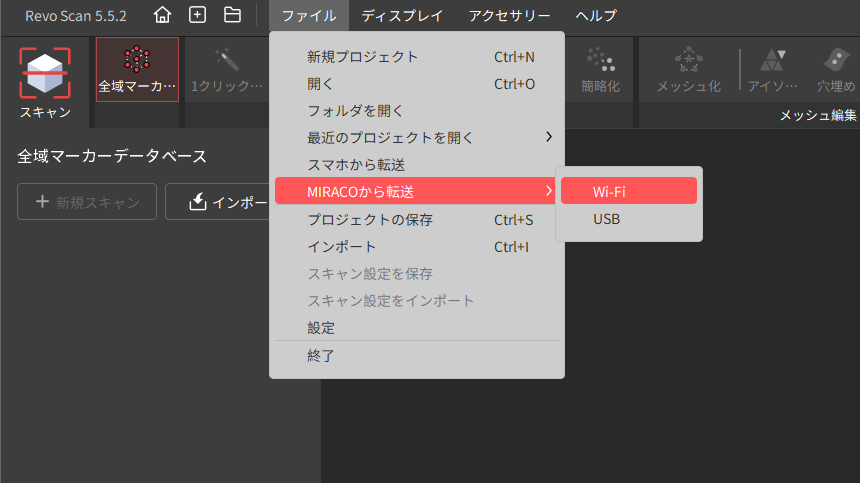Screen dimensions: 860x483
Task: Click the Home icon in title bar
Action: [162, 15]
